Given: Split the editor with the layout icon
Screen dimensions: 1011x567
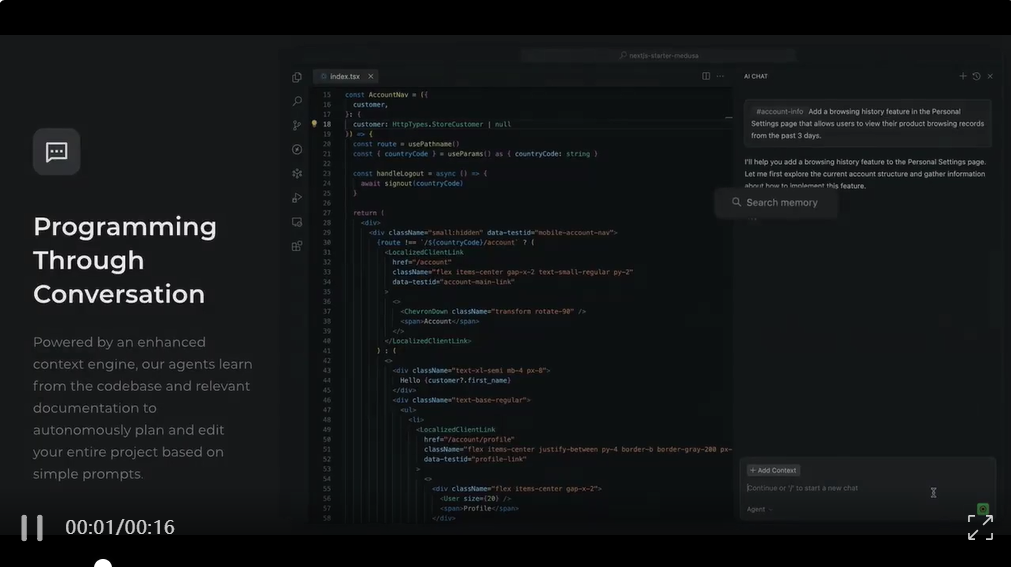Looking at the screenshot, I should [x=706, y=76].
